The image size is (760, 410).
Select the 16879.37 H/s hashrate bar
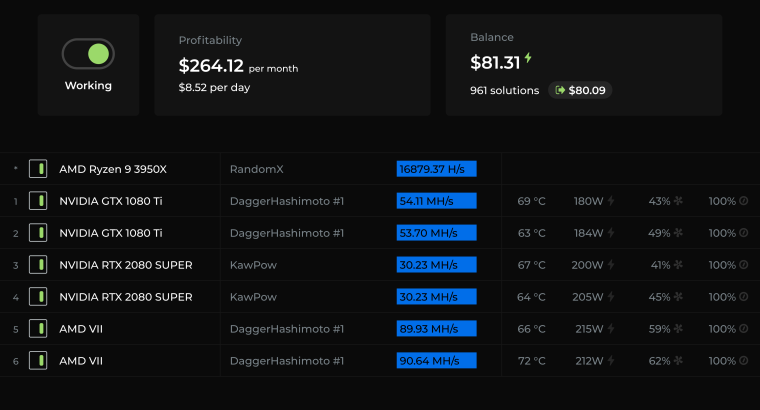tap(437, 169)
